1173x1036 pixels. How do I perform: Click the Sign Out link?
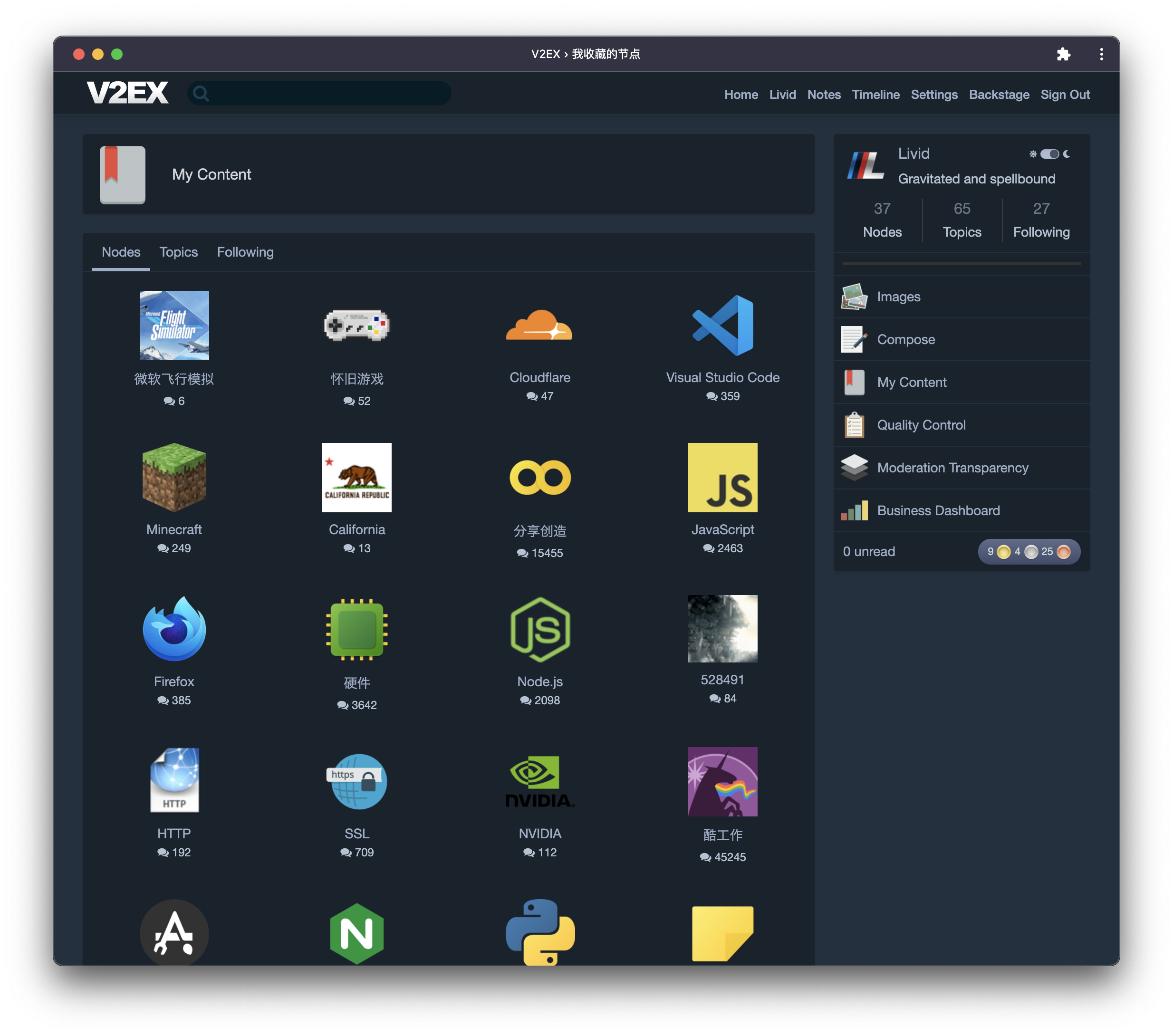[1065, 95]
